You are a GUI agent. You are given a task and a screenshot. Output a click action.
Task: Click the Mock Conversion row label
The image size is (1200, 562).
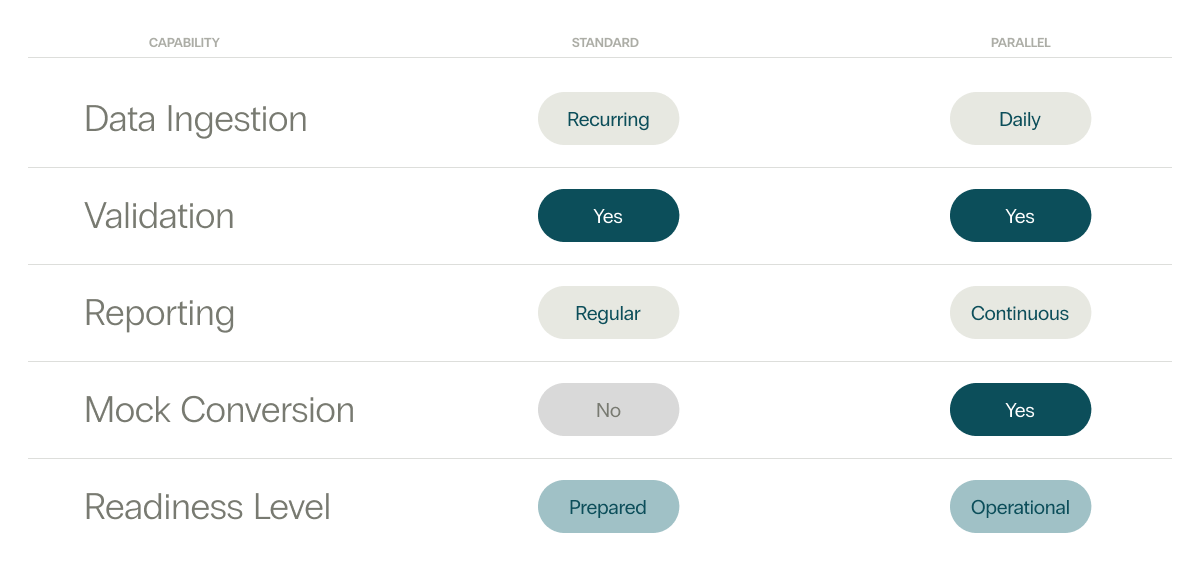point(219,410)
